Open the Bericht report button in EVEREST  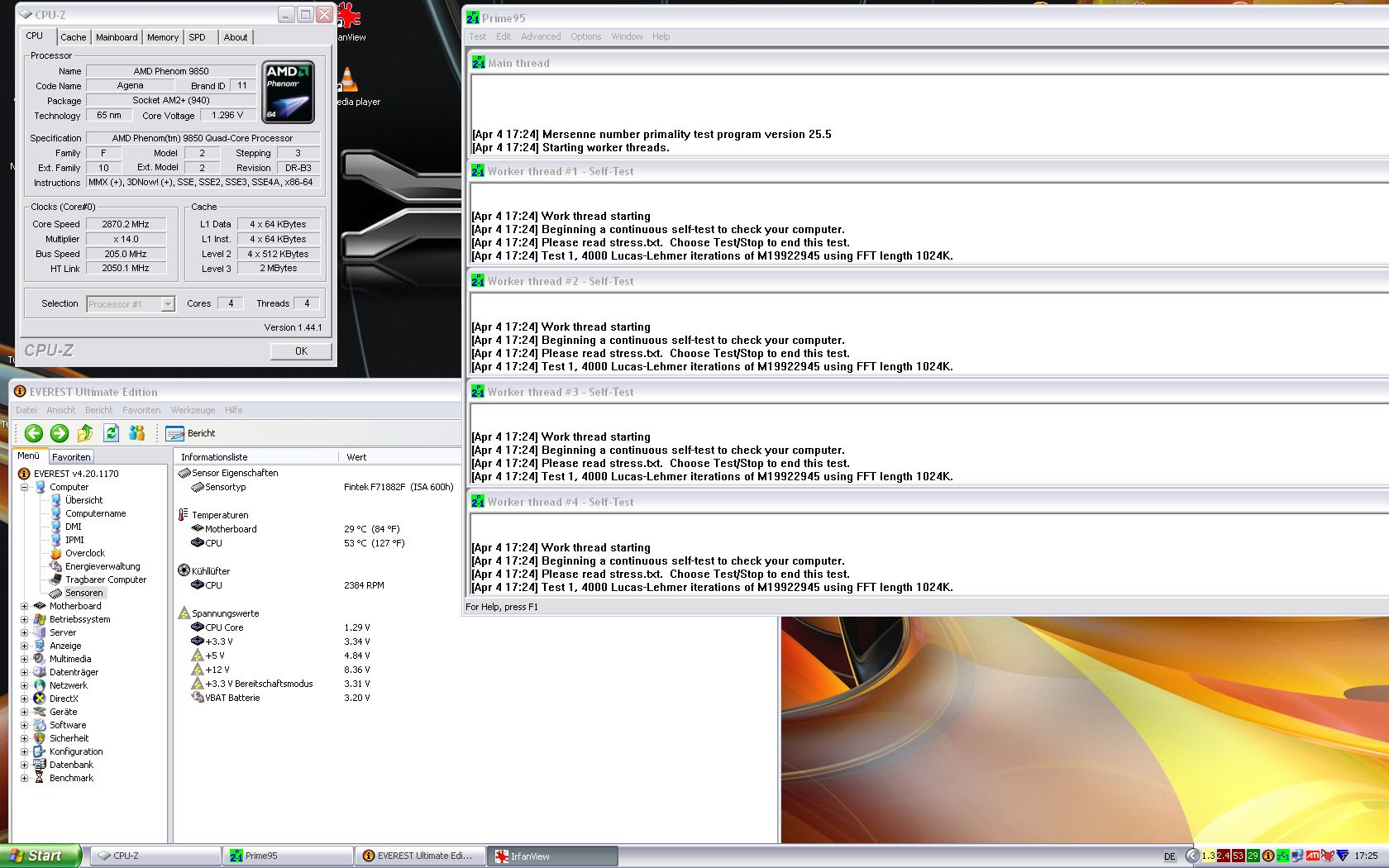coord(190,433)
